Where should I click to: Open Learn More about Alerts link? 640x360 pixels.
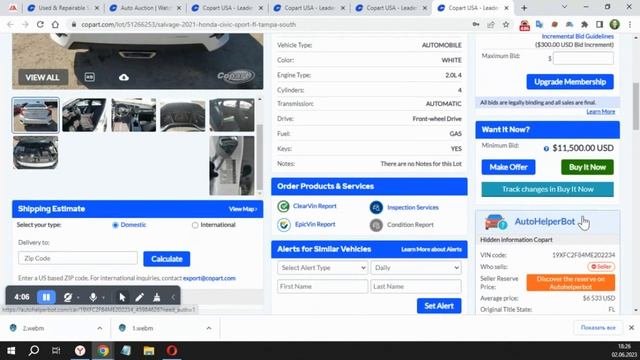431,249
